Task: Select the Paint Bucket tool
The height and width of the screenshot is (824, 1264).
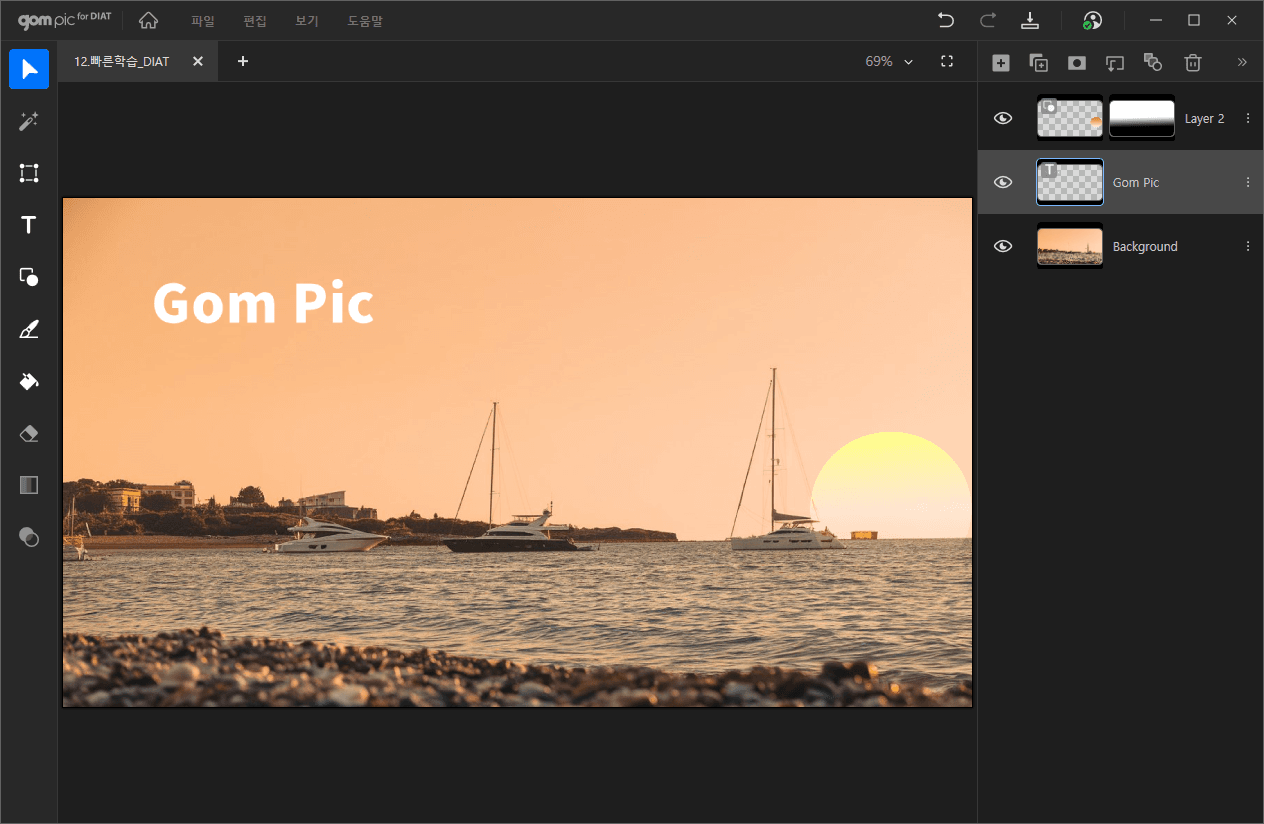Action: click(x=29, y=381)
